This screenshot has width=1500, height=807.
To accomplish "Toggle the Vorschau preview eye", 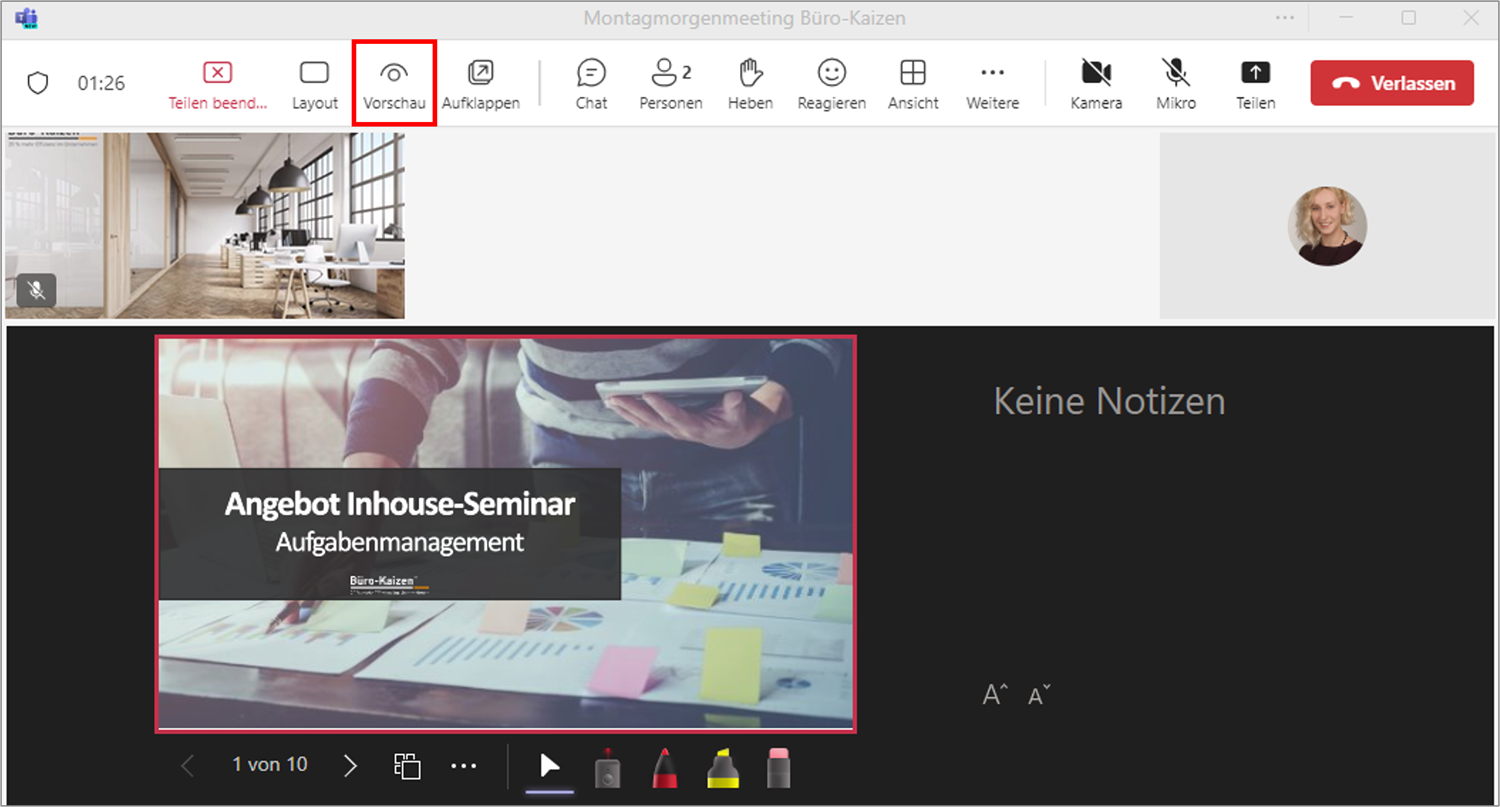I will tap(394, 84).
